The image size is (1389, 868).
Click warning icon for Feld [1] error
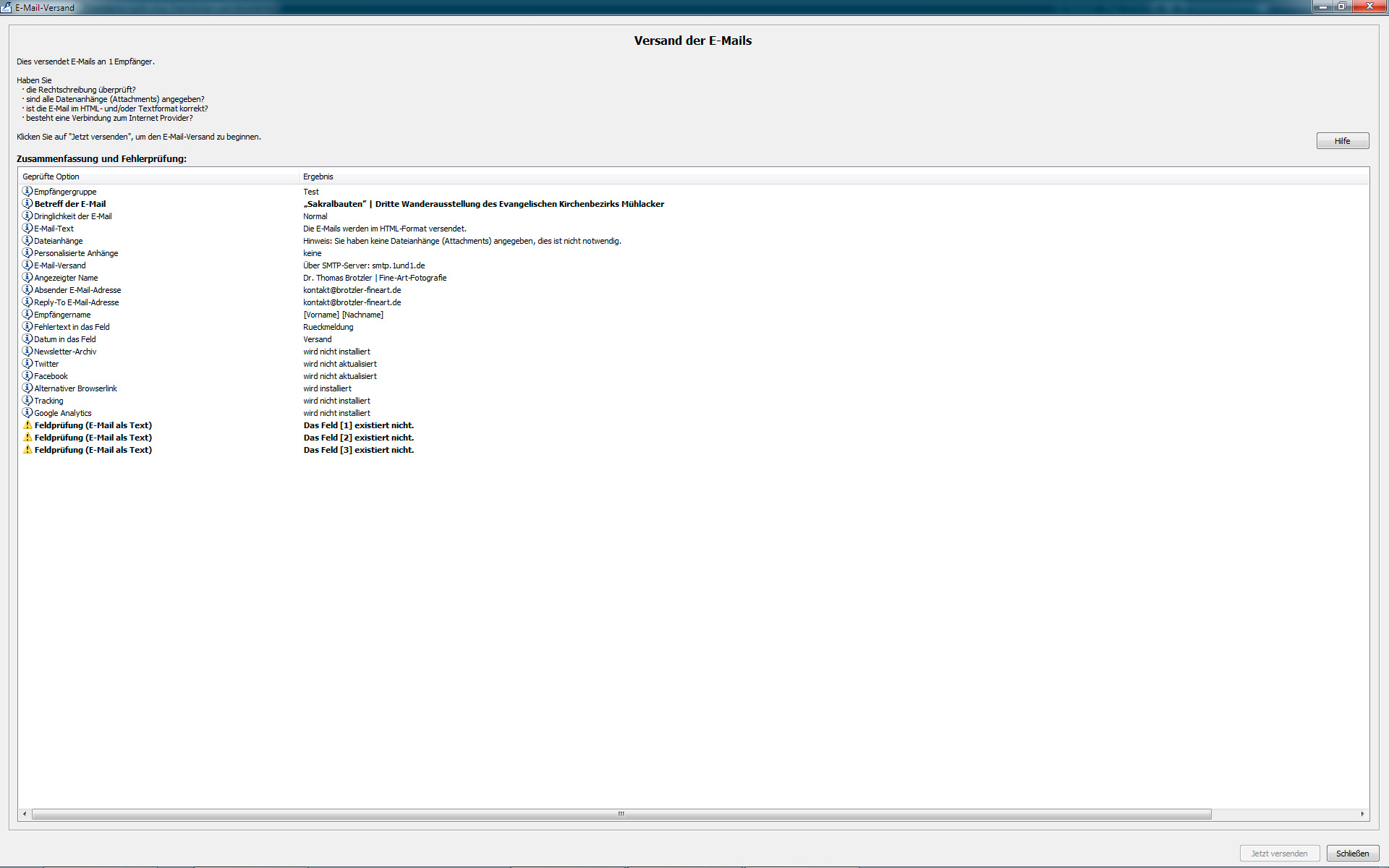pos(27,425)
